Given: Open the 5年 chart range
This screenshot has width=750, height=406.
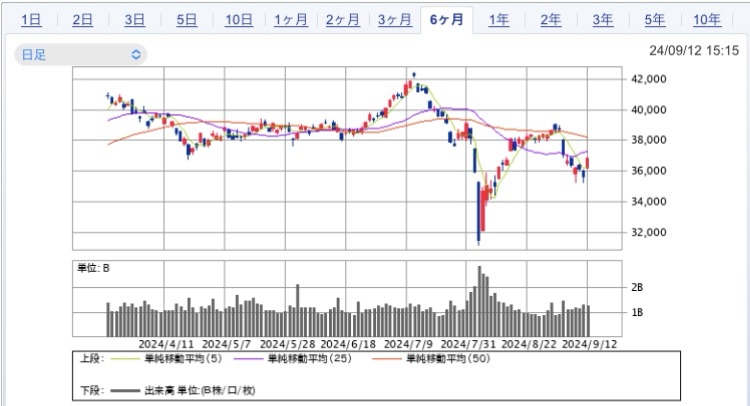Looking at the screenshot, I should (655, 20).
